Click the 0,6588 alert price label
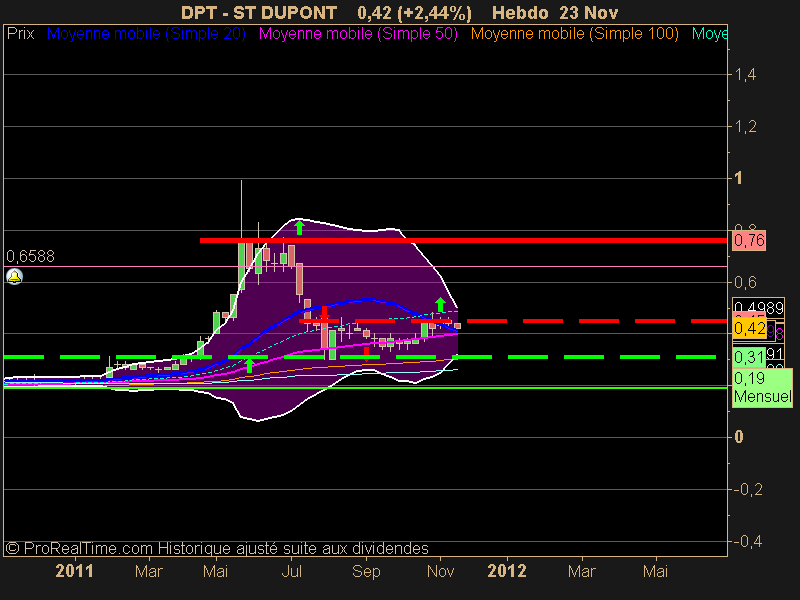800x600 pixels. pos(31,256)
